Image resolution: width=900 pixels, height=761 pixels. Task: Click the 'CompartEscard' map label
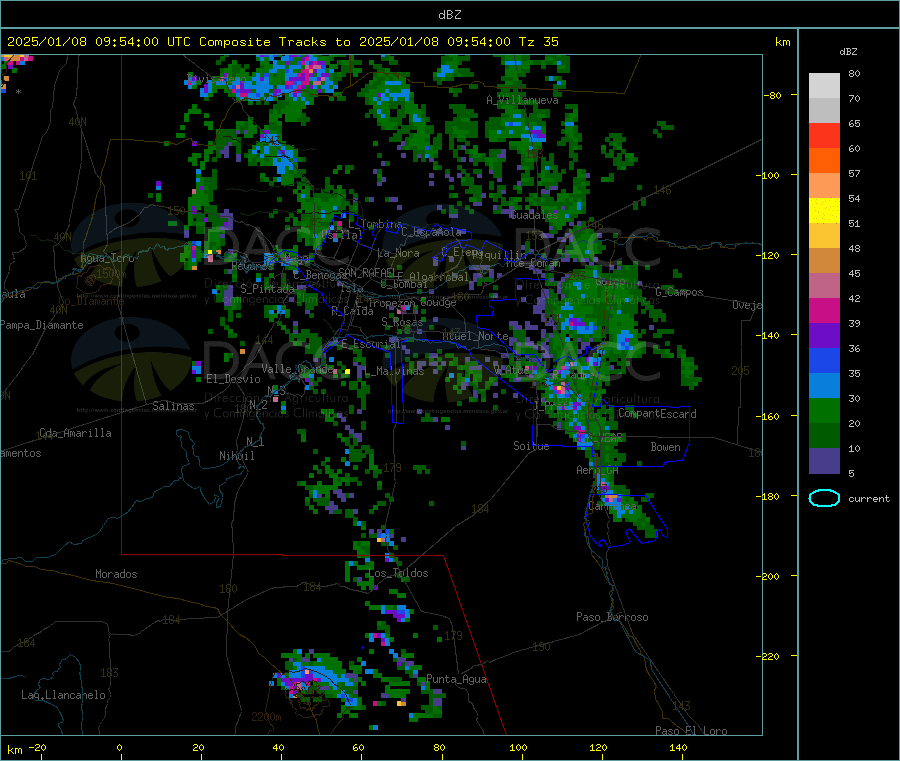tap(657, 413)
